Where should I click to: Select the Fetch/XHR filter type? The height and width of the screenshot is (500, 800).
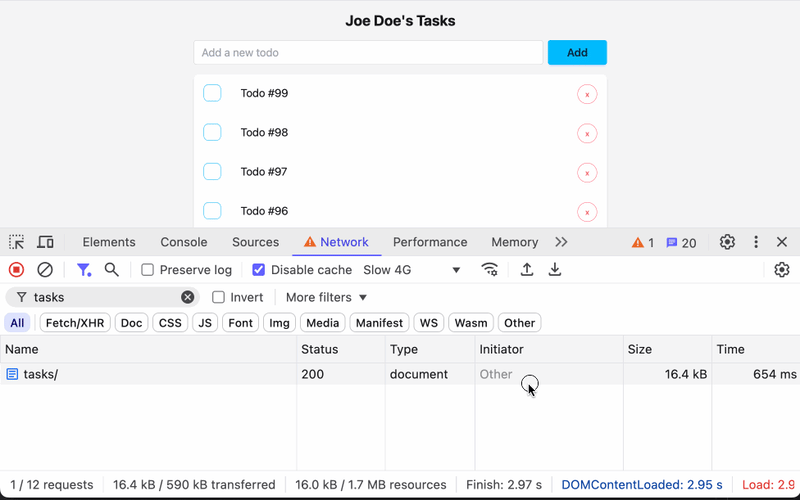75,323
